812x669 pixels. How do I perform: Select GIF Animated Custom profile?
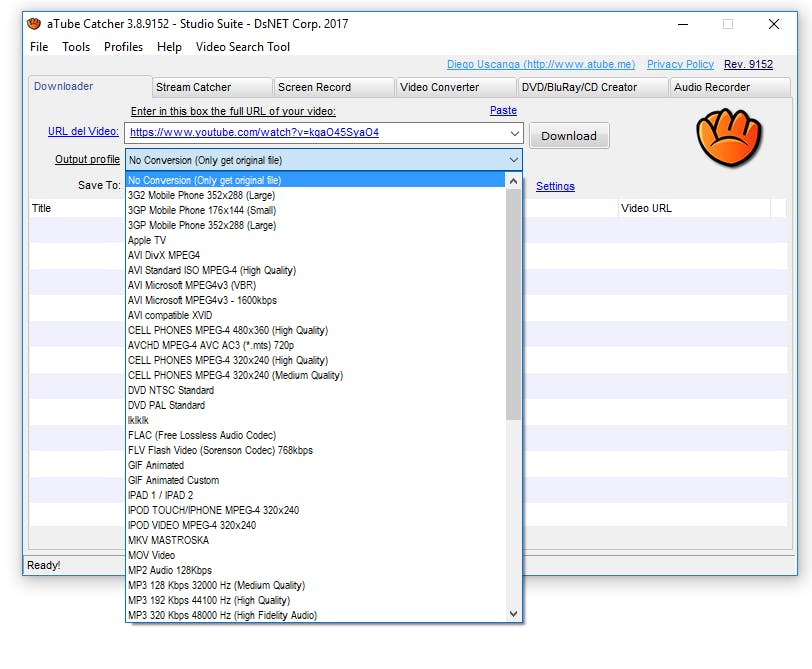[x=315, y=481]
